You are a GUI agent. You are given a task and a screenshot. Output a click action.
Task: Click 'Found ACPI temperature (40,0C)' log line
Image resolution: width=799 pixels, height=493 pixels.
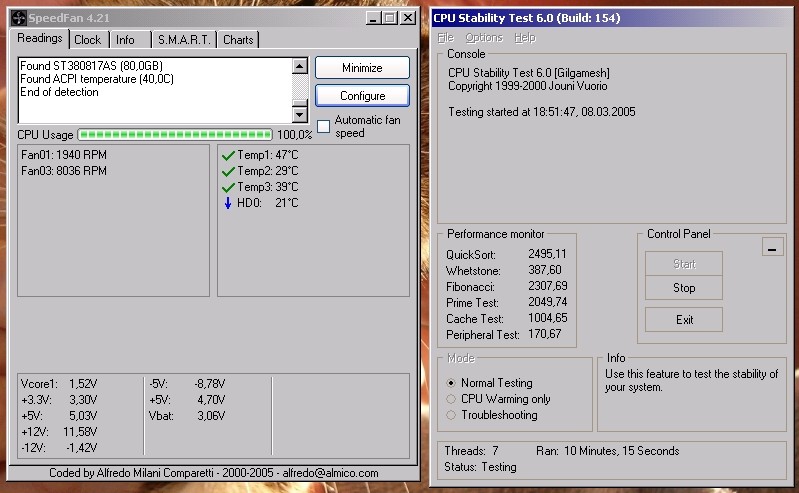click(x=97, y=79)
